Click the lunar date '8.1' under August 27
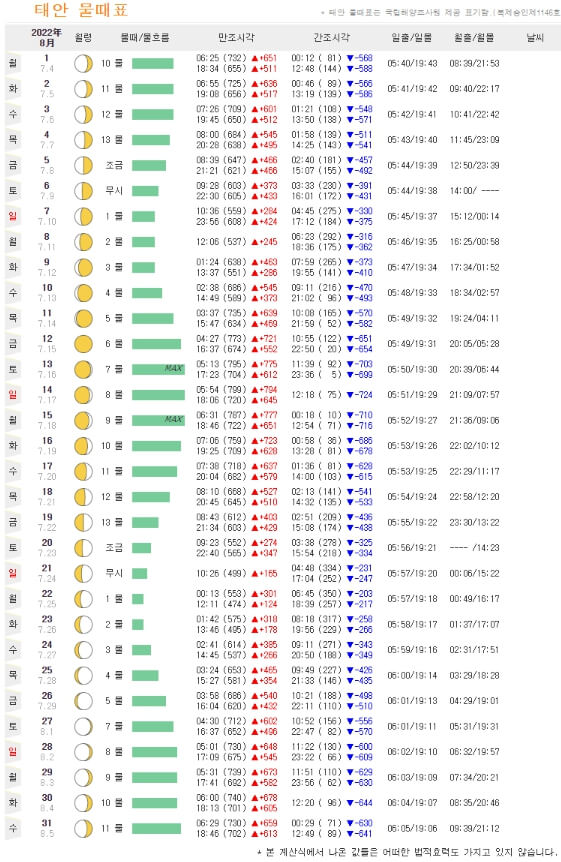The width and height of the screenshot is (561, 862). (47, 731)
